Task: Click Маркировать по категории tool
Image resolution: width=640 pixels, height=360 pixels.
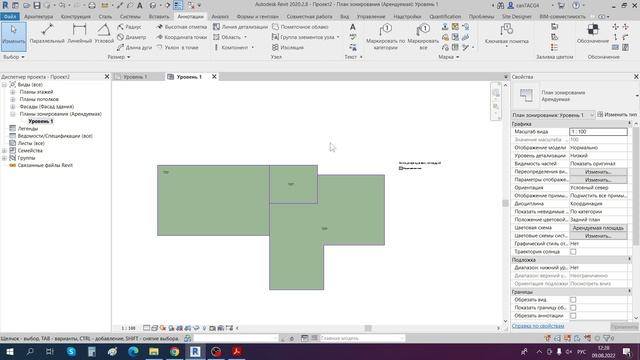Action: click(385, 37)
